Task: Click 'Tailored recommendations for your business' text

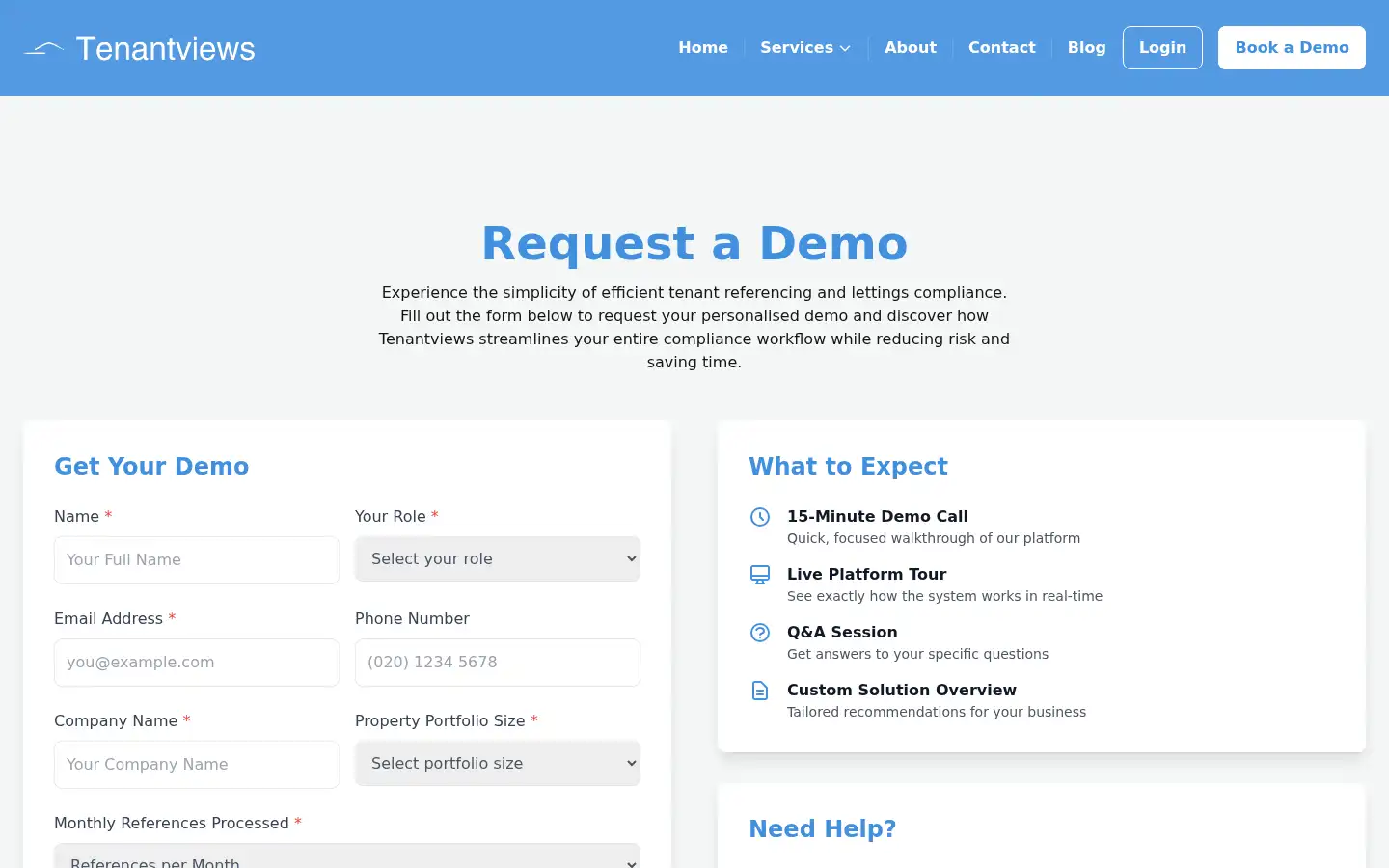Action: click(x=937, y=713)
